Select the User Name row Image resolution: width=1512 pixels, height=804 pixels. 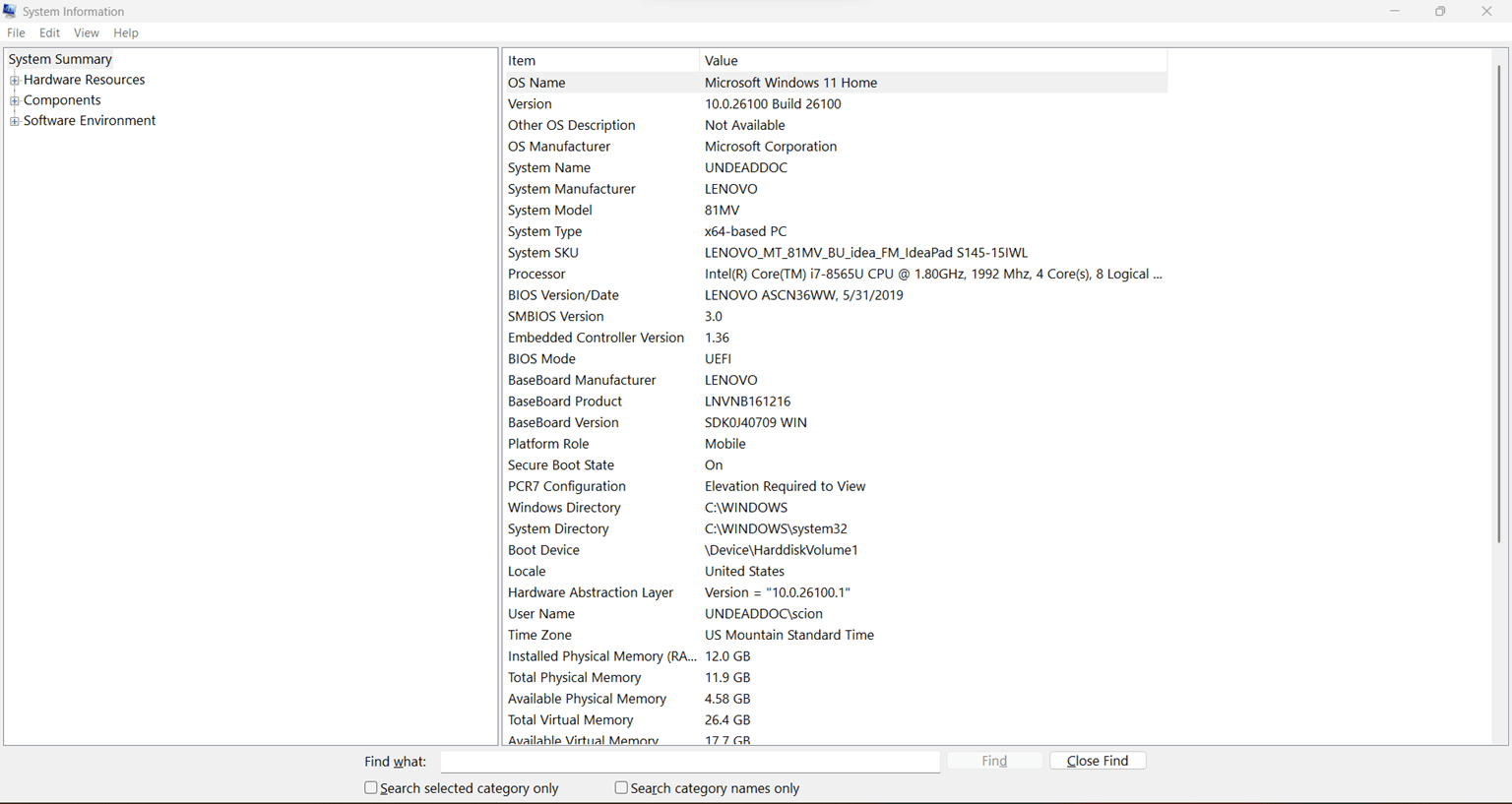pyautogui.click(x=835, y=614)
